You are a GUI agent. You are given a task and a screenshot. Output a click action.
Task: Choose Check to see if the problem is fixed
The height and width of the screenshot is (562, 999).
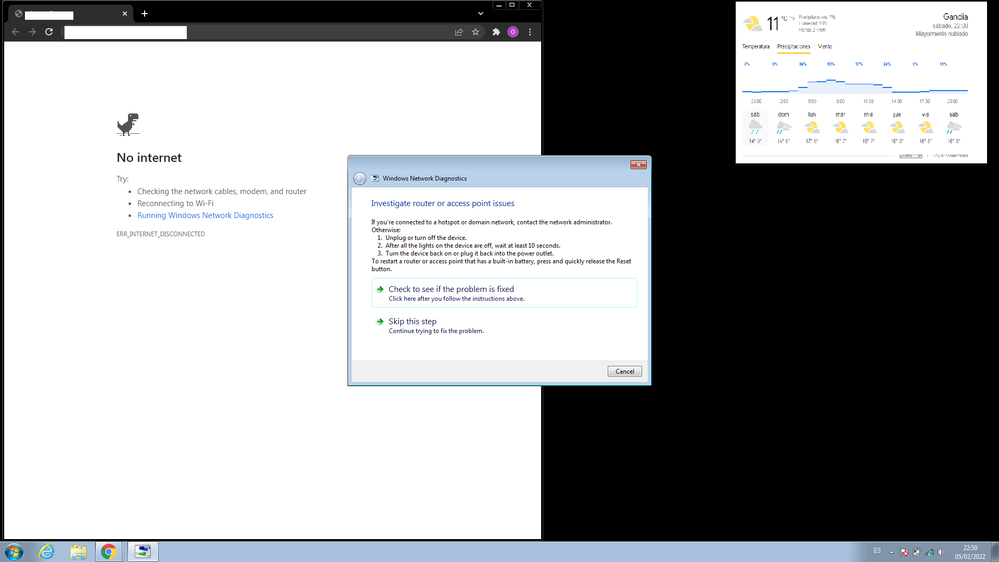(451, 289)
